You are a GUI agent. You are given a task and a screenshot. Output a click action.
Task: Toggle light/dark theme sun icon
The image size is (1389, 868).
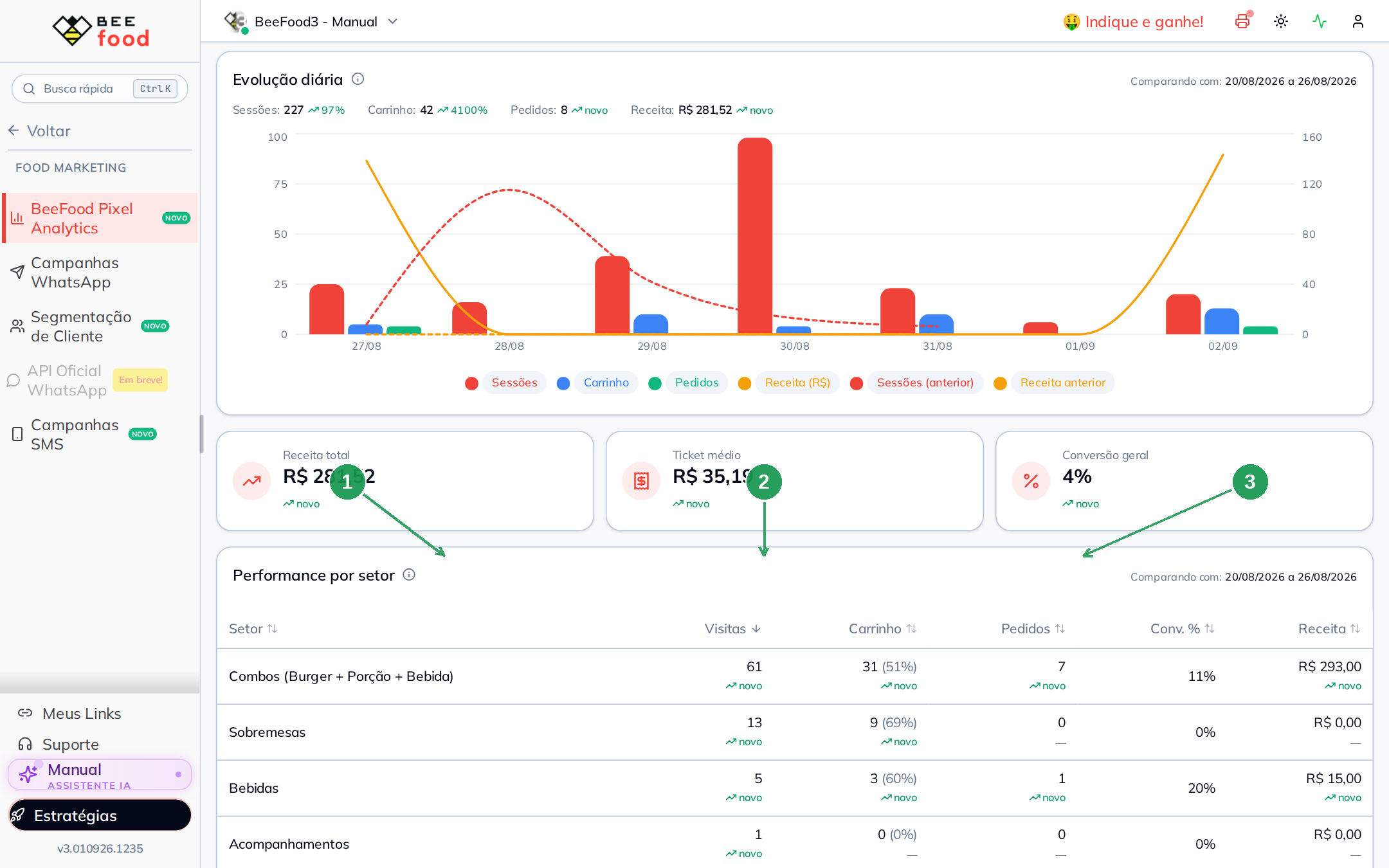coord(1281,21)
